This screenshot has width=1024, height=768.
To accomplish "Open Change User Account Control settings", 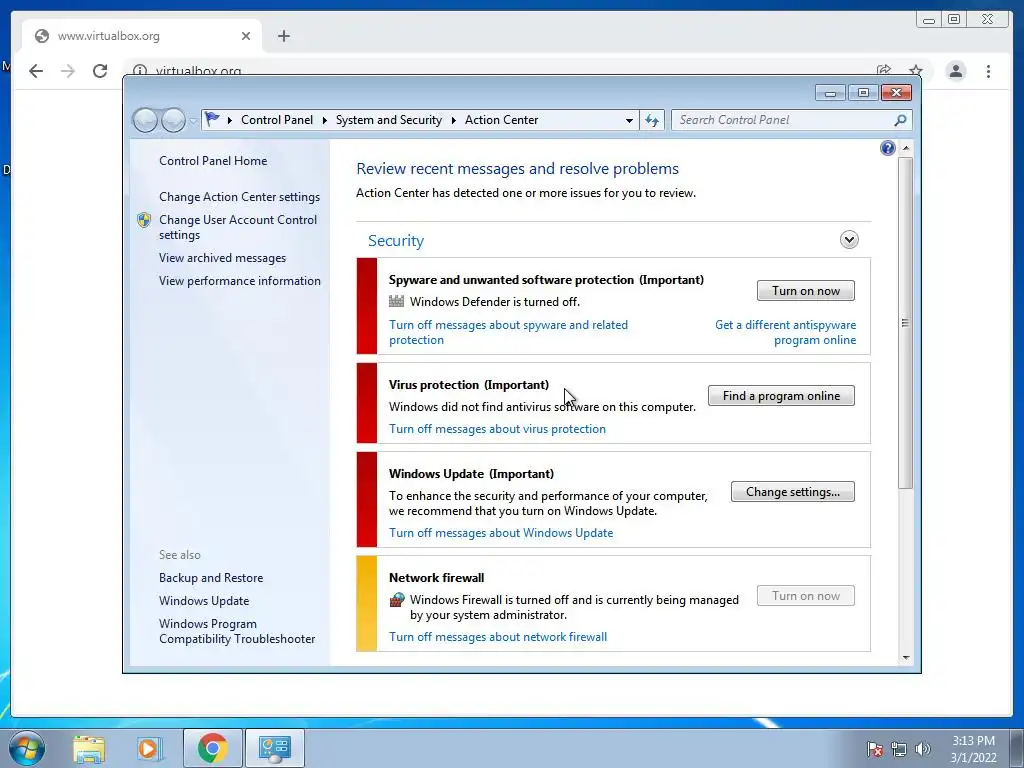I will tap(238, 227).
